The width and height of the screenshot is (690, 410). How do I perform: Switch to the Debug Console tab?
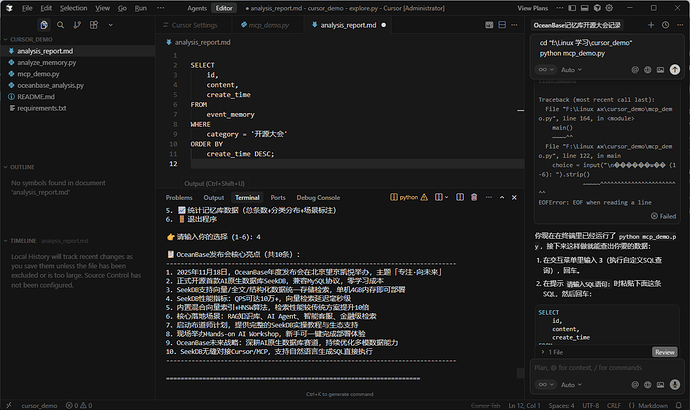coord(317,198)
